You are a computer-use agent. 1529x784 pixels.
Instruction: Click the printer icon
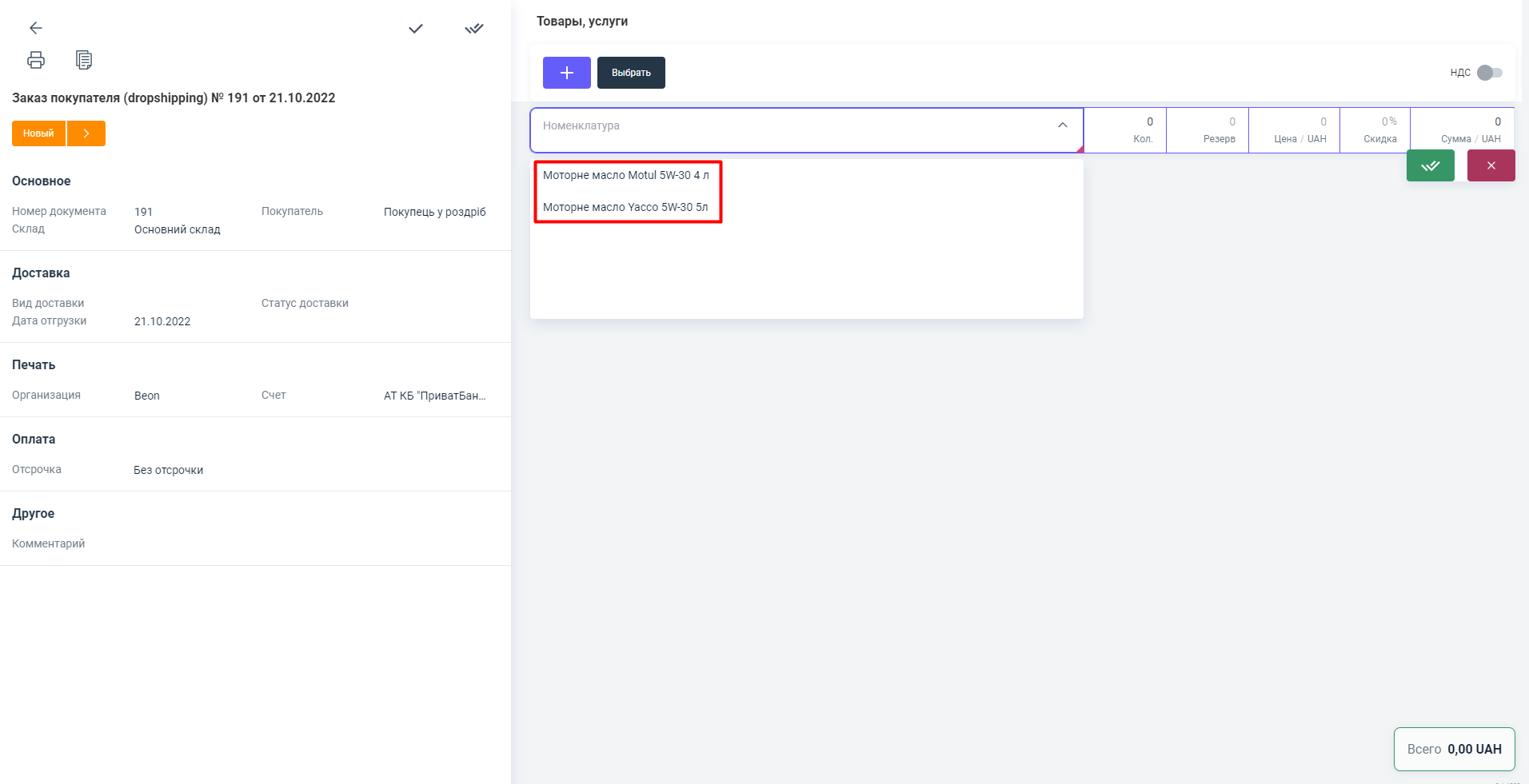click(x=36, y=60)
